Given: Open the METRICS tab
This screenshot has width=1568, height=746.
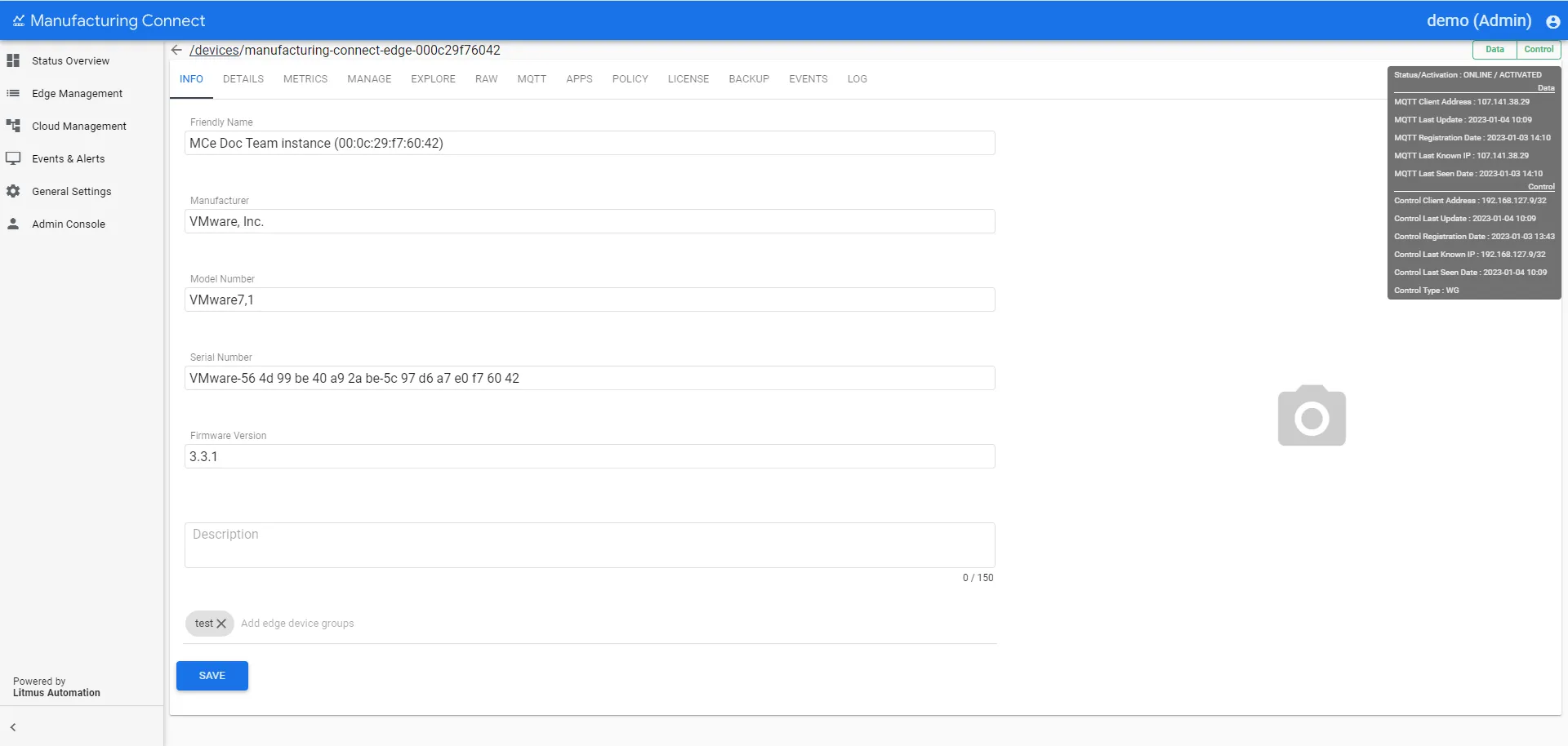Looking at the screenshot, I should [x=305, y=79].
